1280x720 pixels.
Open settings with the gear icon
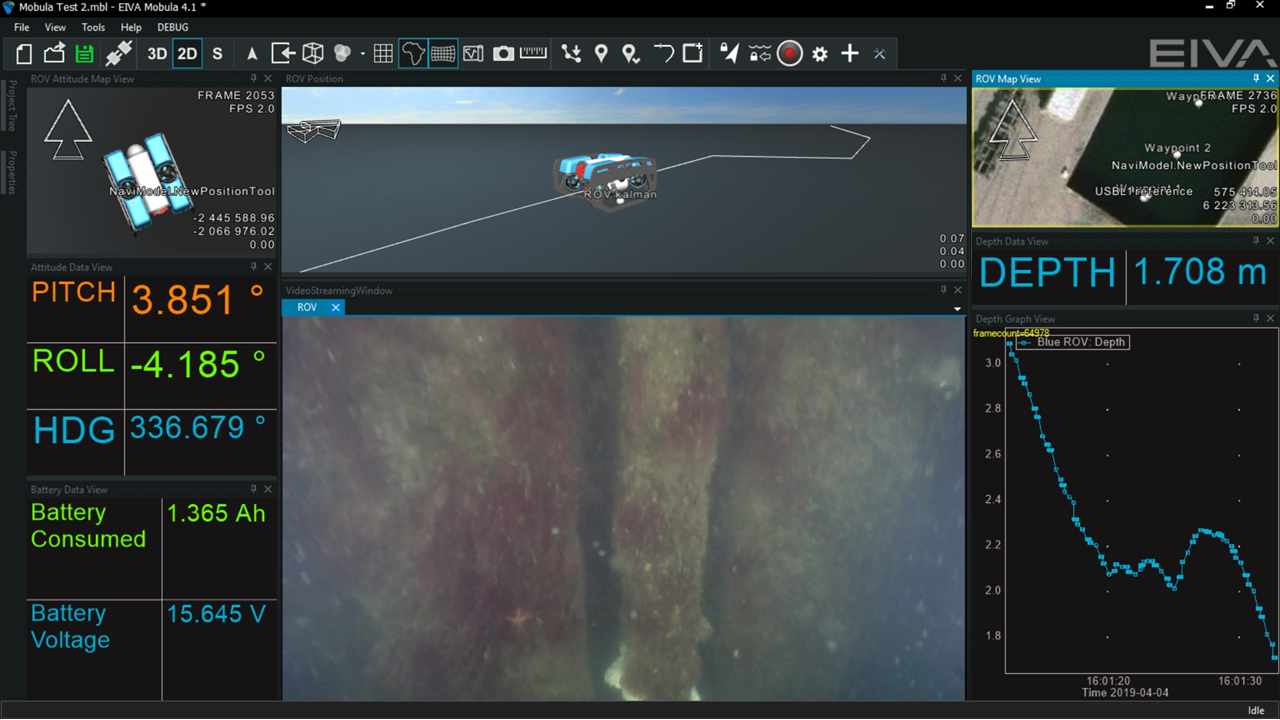coord(820,54)
